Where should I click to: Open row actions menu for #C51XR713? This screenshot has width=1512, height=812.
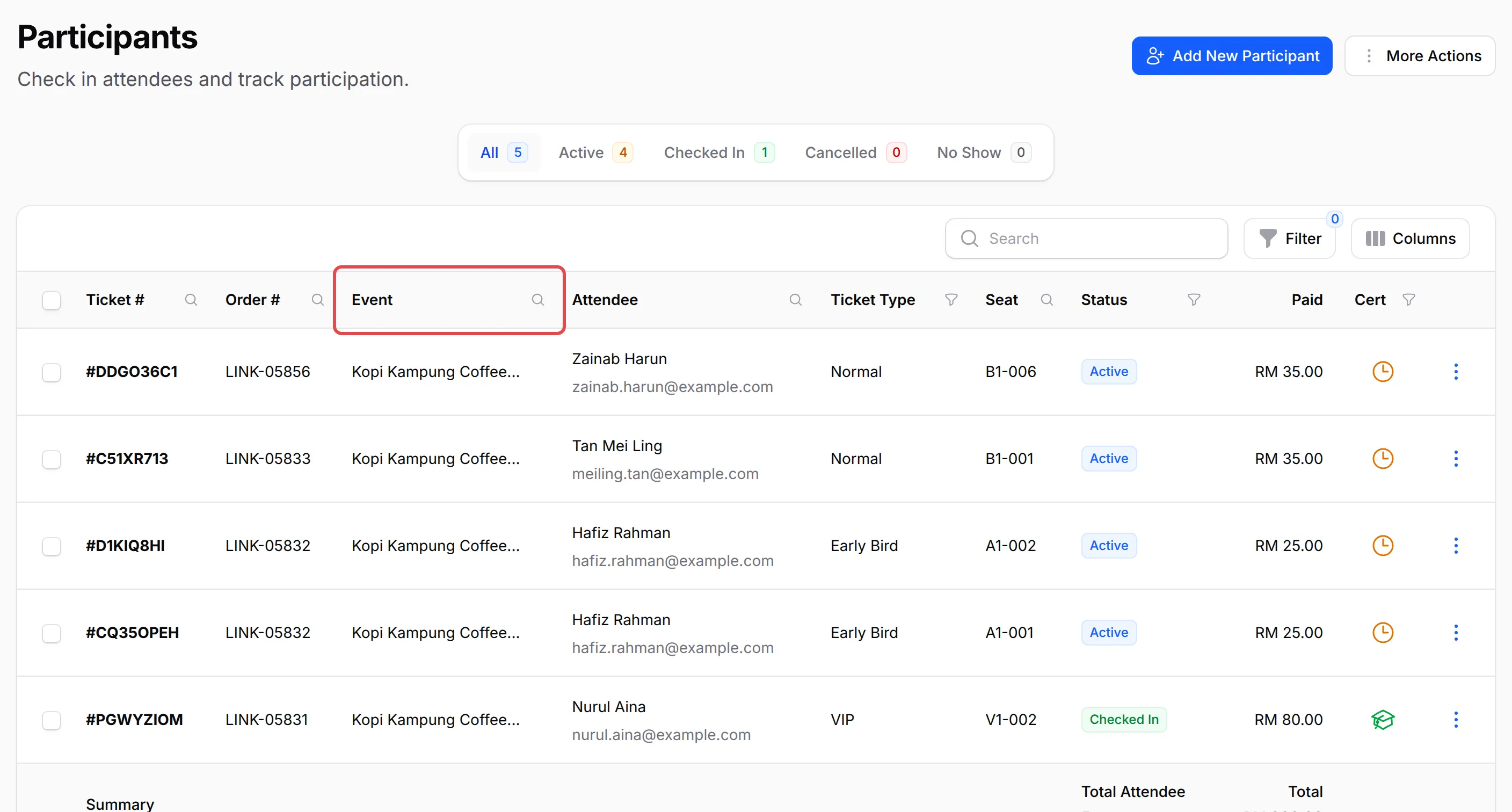pyautogui.click(x=1456, y=459)
